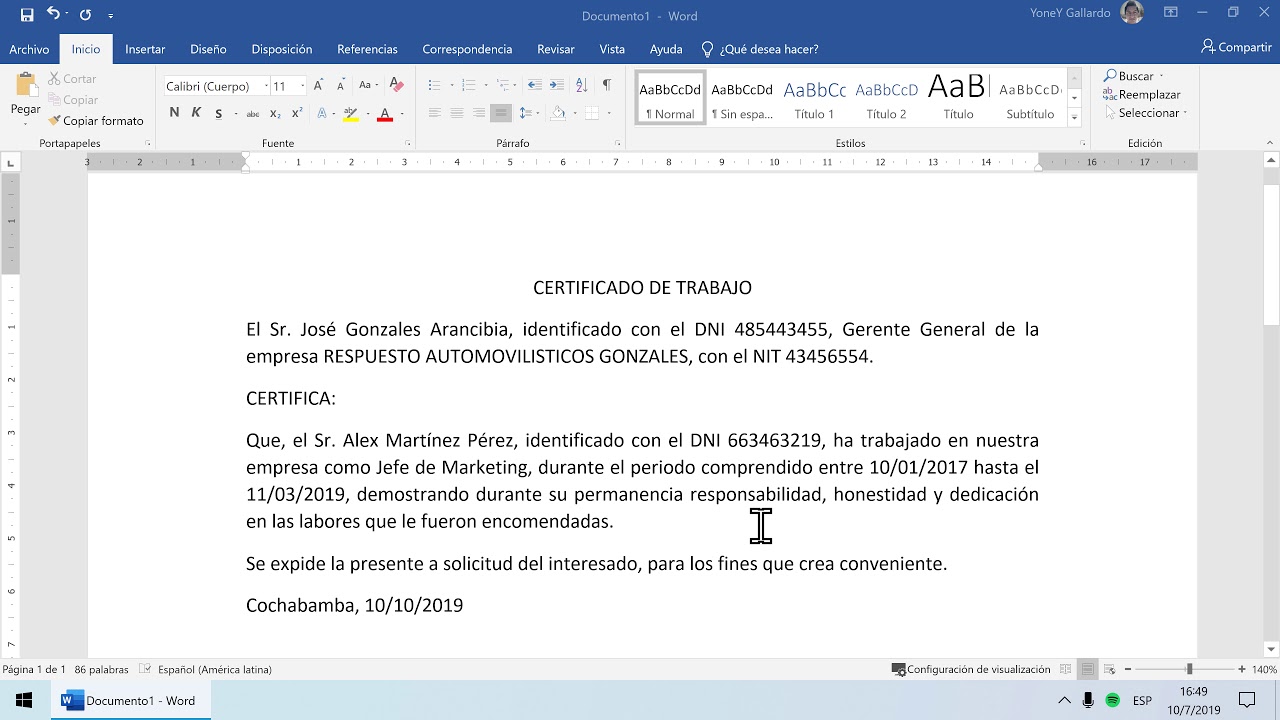Click the Copiar formato paintbrush icon
1280x720 pixels.
(55, 121)
